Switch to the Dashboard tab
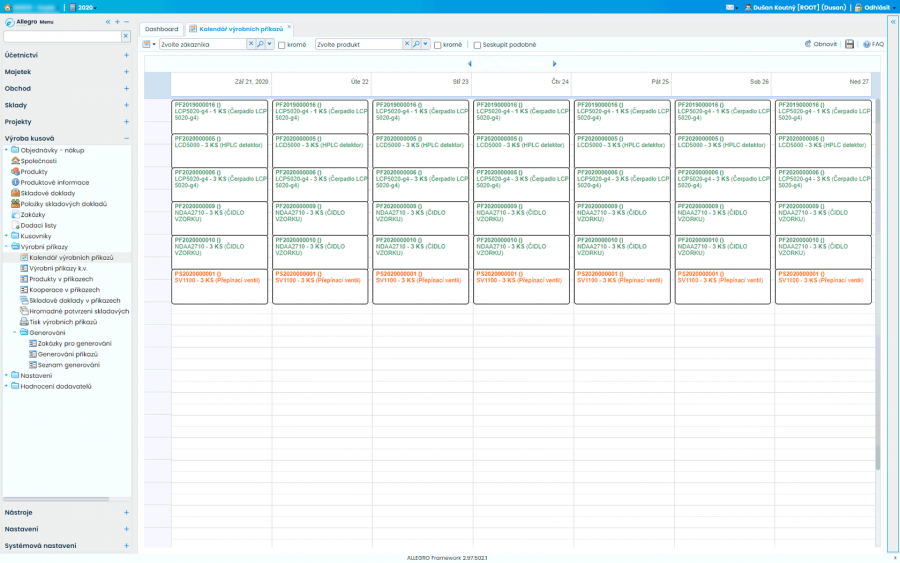Image resolution: width=900 pixels, height=563 pixels. [162, 29]
